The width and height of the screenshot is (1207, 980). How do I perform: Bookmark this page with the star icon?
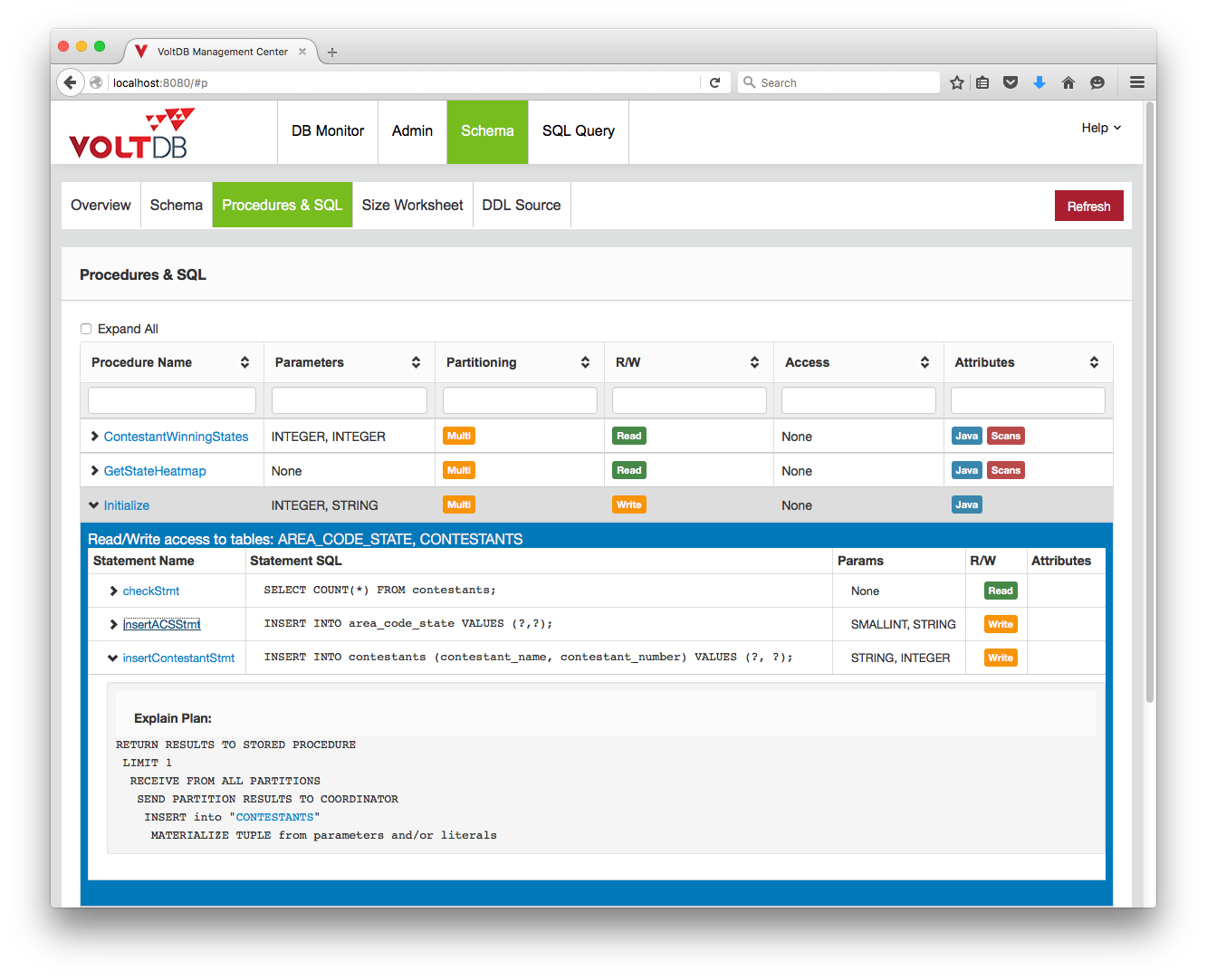tap(957, 82)
